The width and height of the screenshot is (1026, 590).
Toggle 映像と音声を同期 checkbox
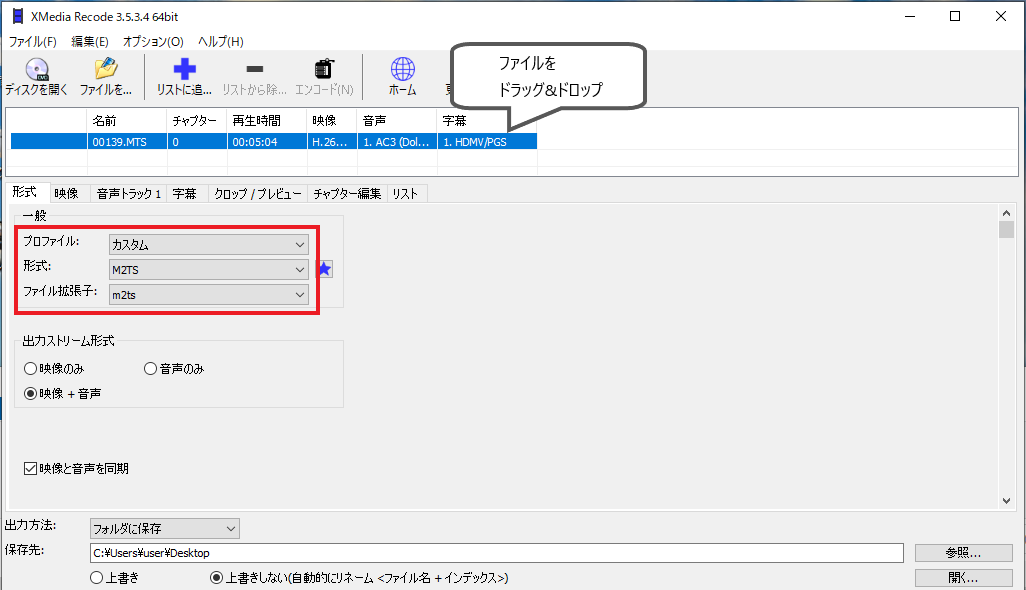(30, 468)
